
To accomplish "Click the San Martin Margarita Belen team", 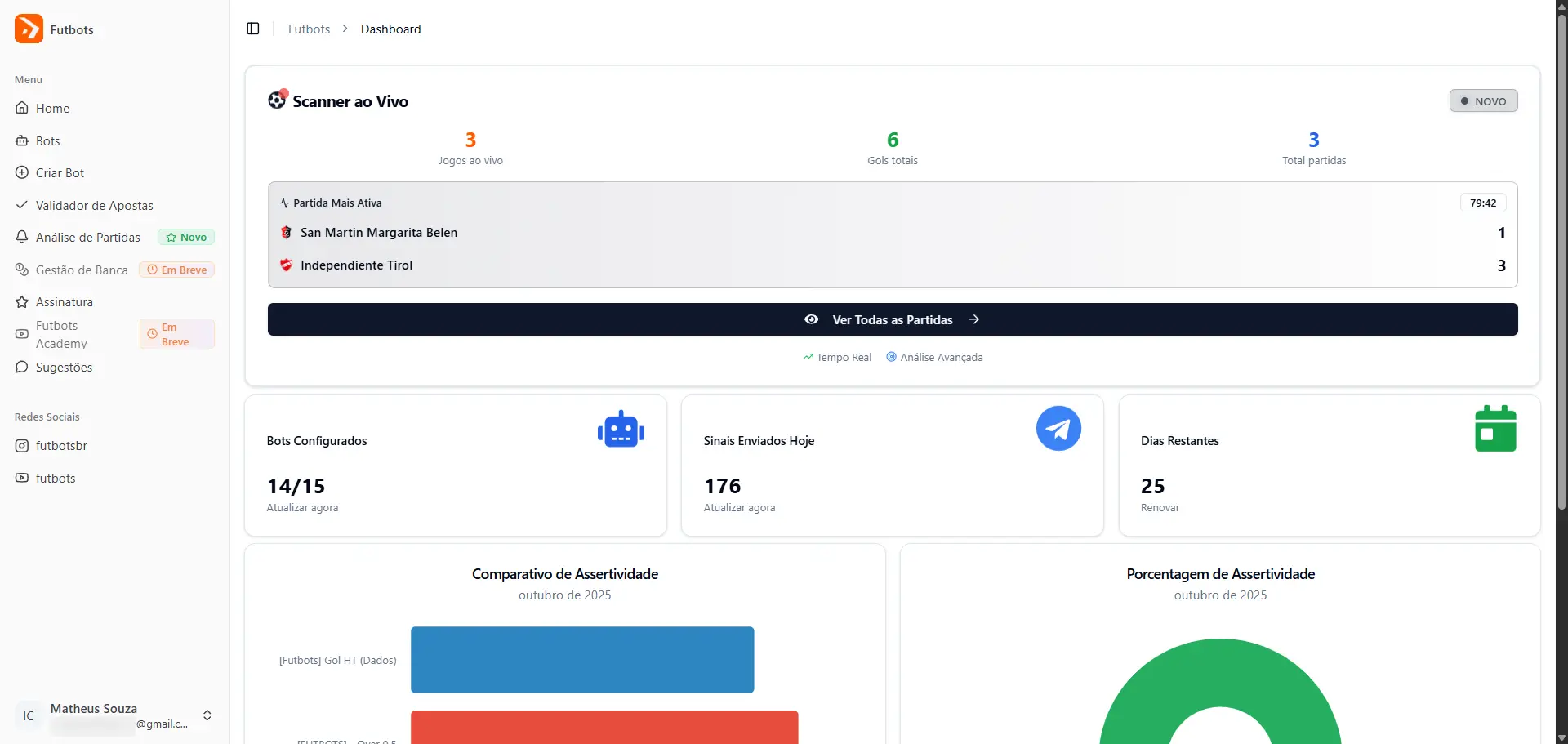I will click(379, 233).
